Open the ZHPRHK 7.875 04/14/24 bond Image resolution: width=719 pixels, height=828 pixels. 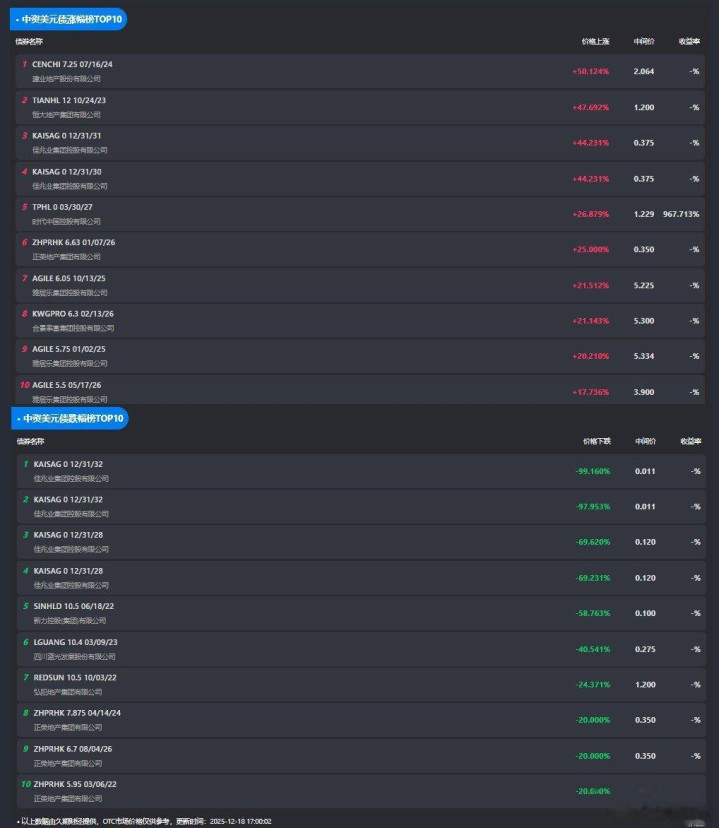coord(77,713)
